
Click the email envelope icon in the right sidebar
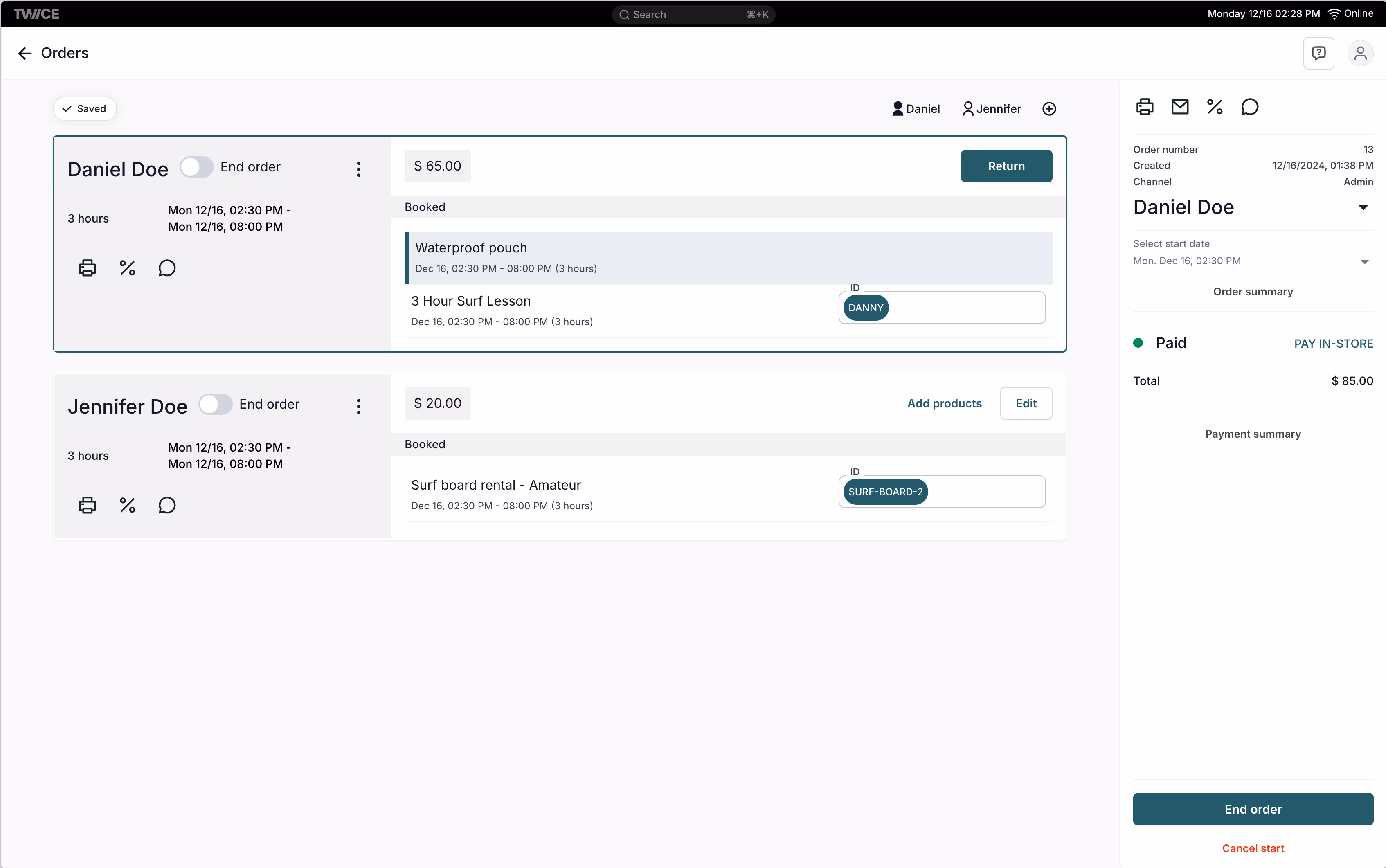point(1179,107)
